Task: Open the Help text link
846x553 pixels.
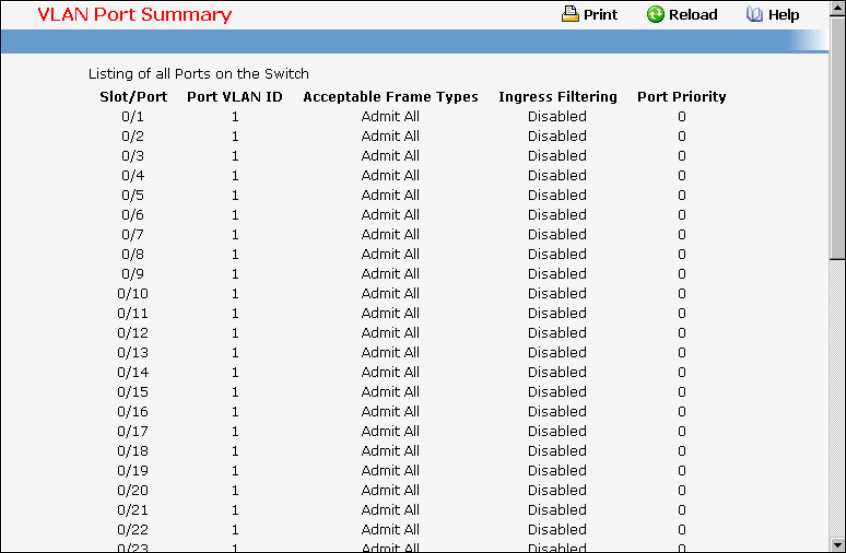Action: [783, 15]
